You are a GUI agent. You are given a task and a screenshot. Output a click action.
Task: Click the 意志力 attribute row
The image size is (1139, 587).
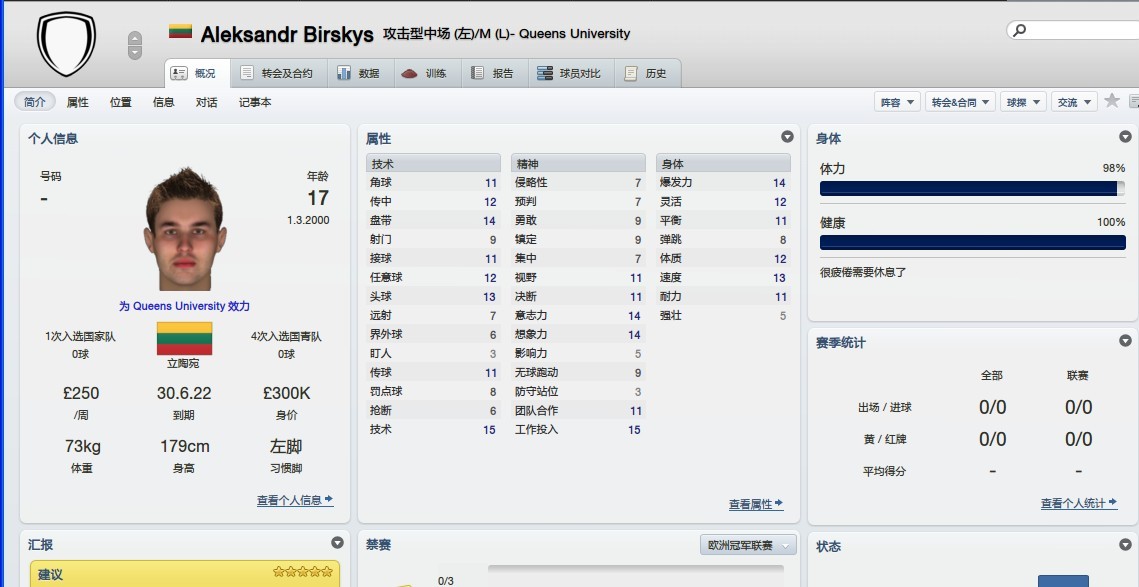tap(578, 315)
